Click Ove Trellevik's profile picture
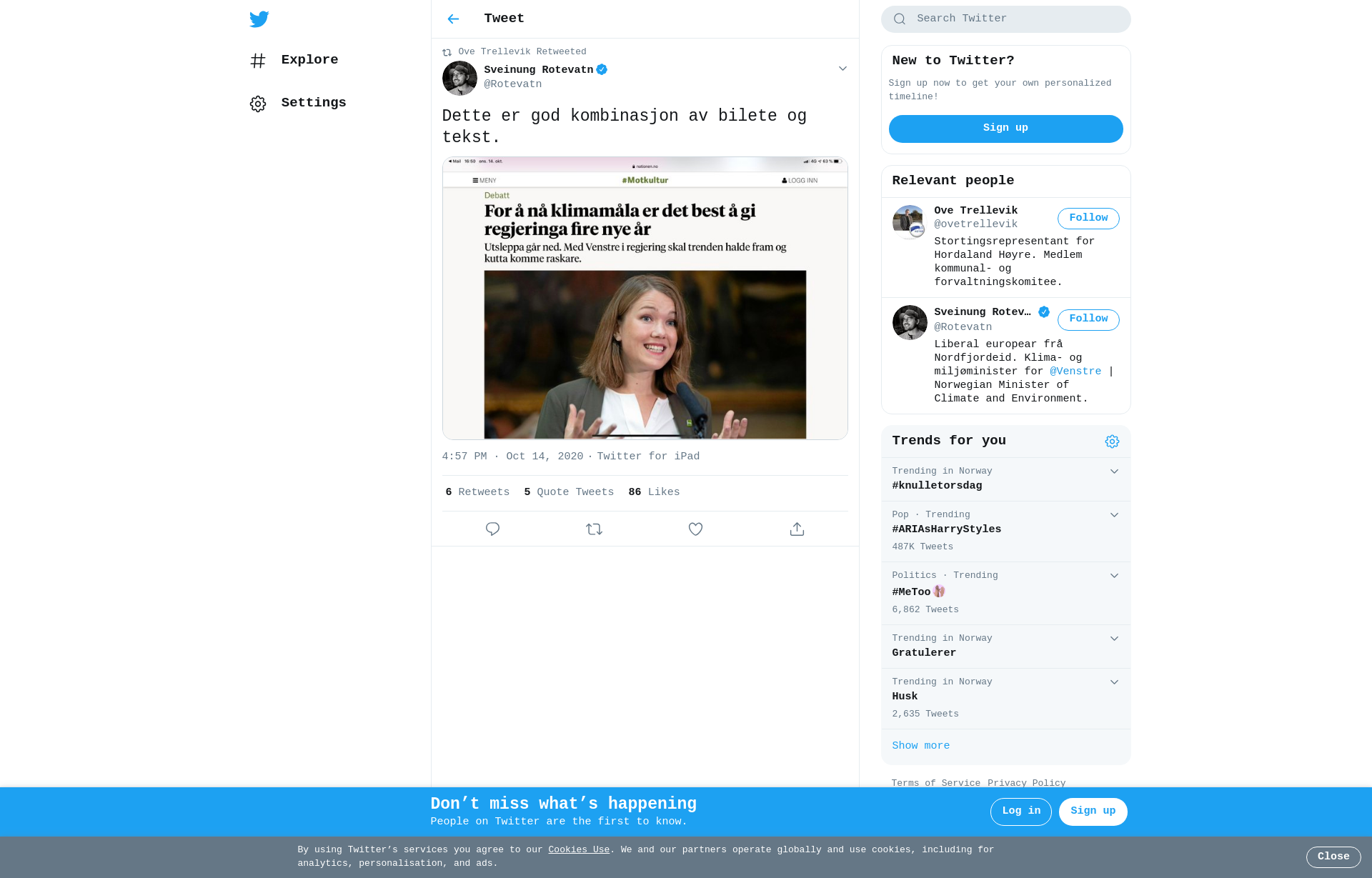1372x878 pixels. click(909, 222)
